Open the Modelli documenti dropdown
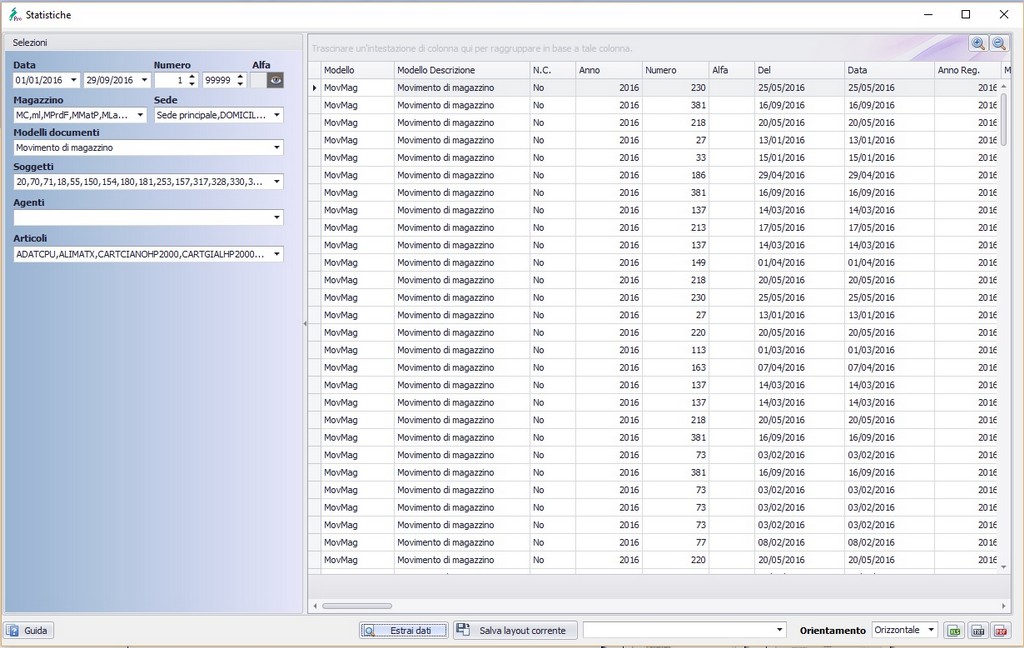 tap(277, 148)
